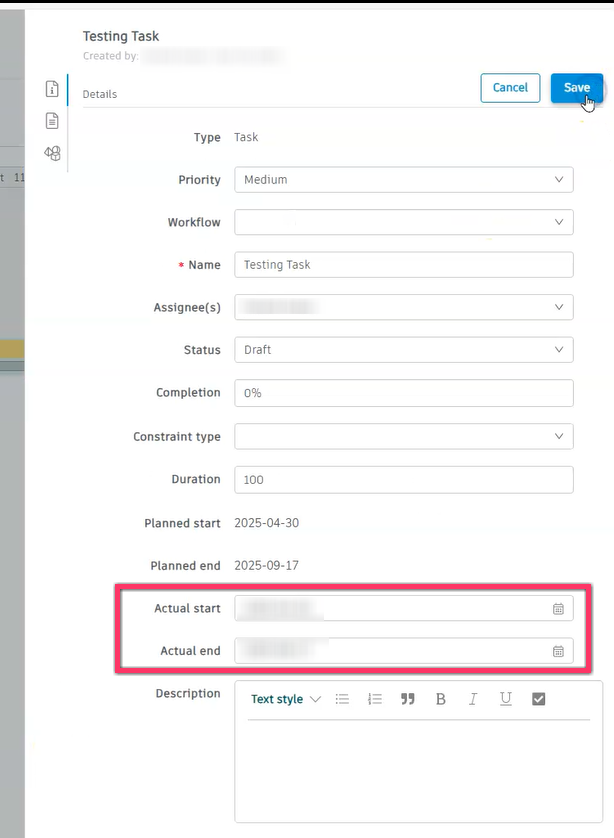Insert a checklist item in the description
The height and width of the screenshot is (838, 614).
click(x=538, y=699)
